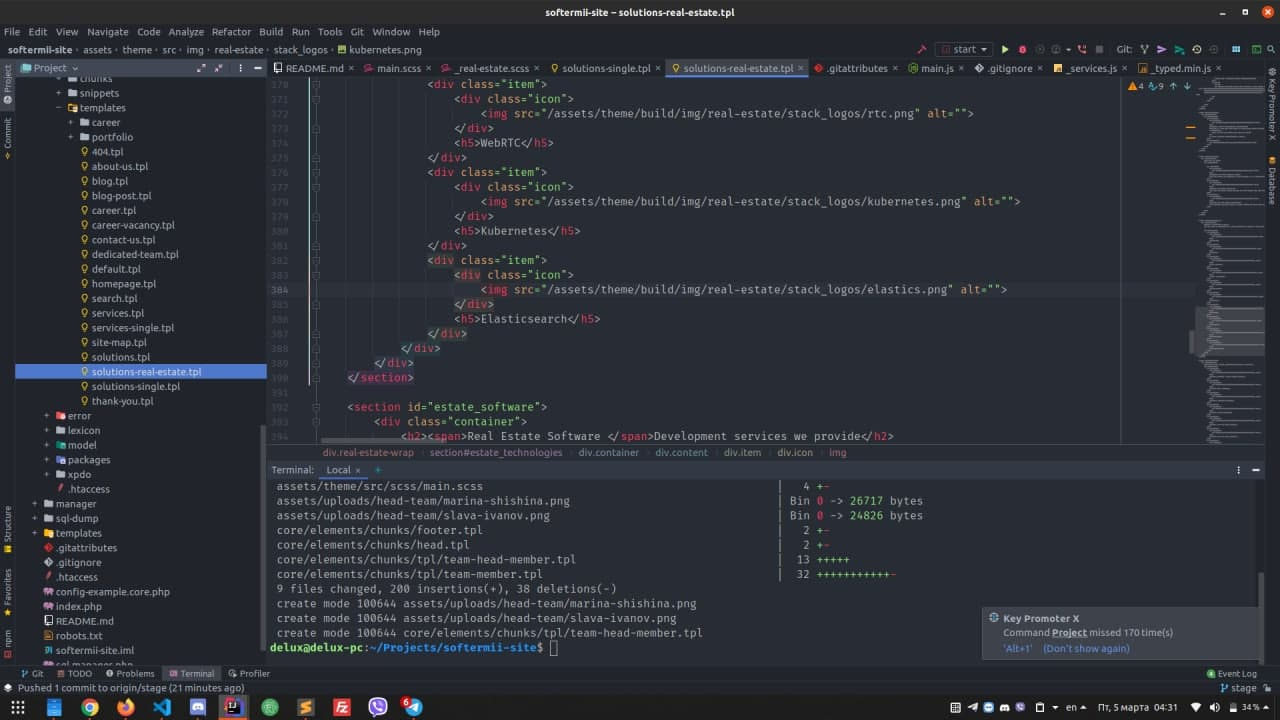Open Telegram from the dock
Screen dimensions: 1280x720
tap(413, 707)
